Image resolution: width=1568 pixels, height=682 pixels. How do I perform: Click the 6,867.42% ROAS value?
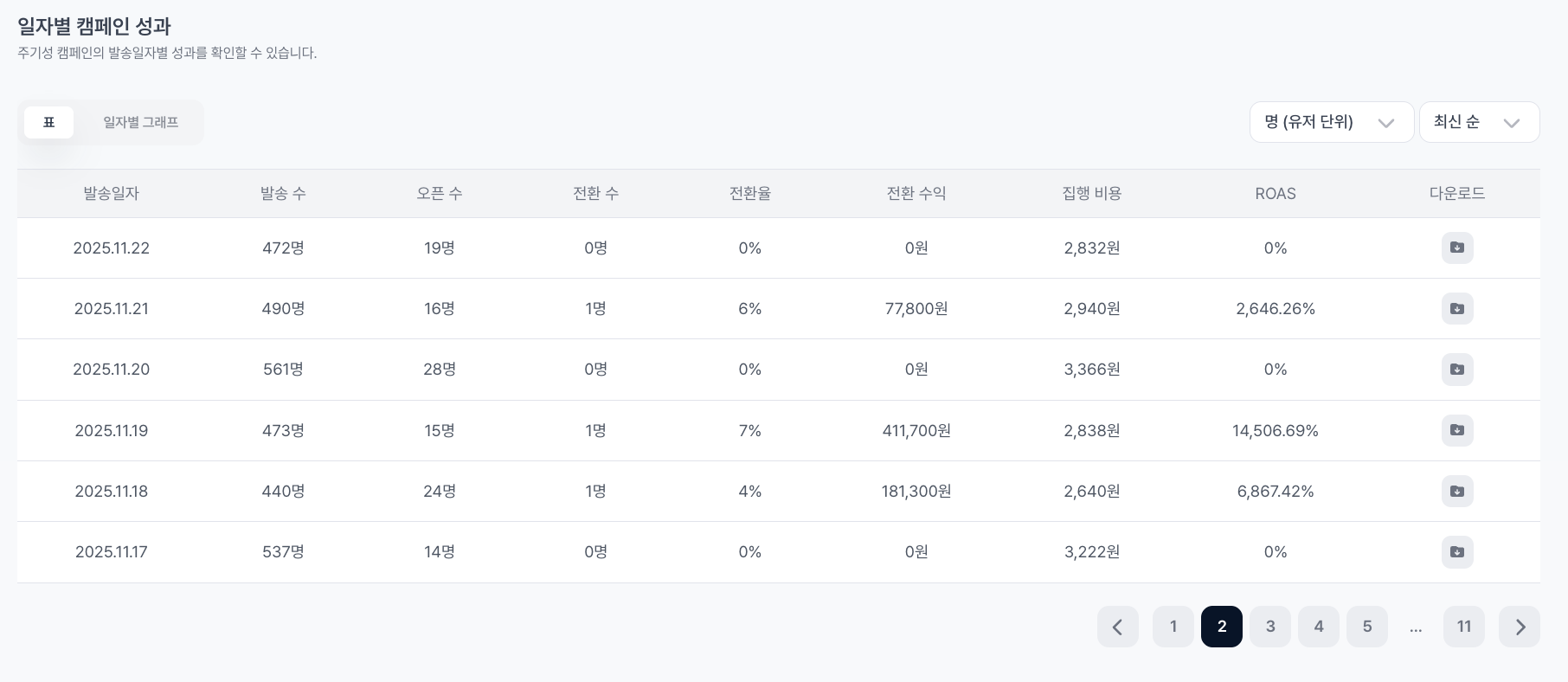click(1276, 492)
